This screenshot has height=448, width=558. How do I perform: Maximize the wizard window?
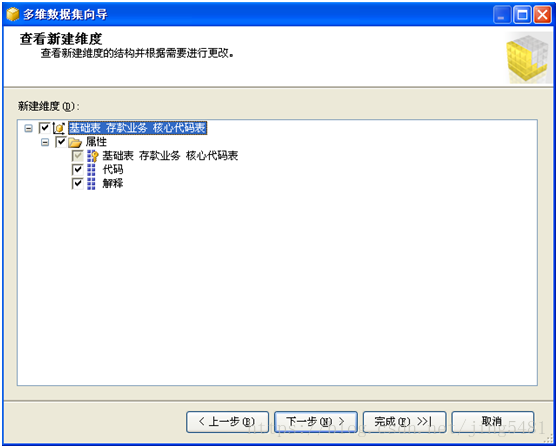[522, 15]
